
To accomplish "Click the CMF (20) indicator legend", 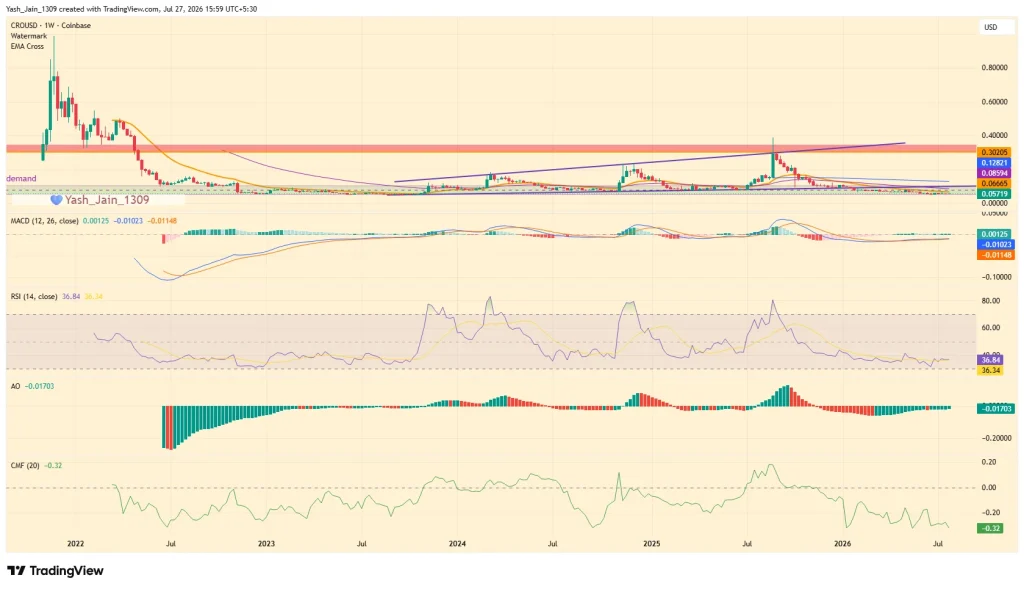I will click(x=25, y=466).
